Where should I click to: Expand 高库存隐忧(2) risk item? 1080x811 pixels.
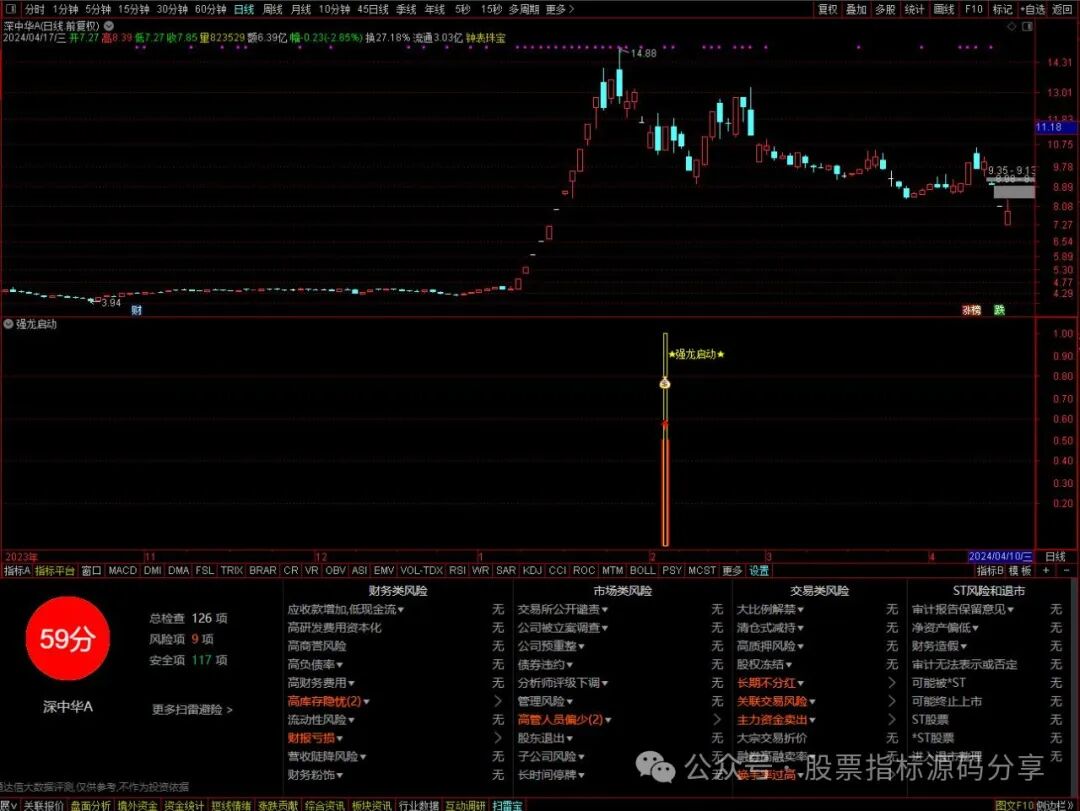(329, 701)
